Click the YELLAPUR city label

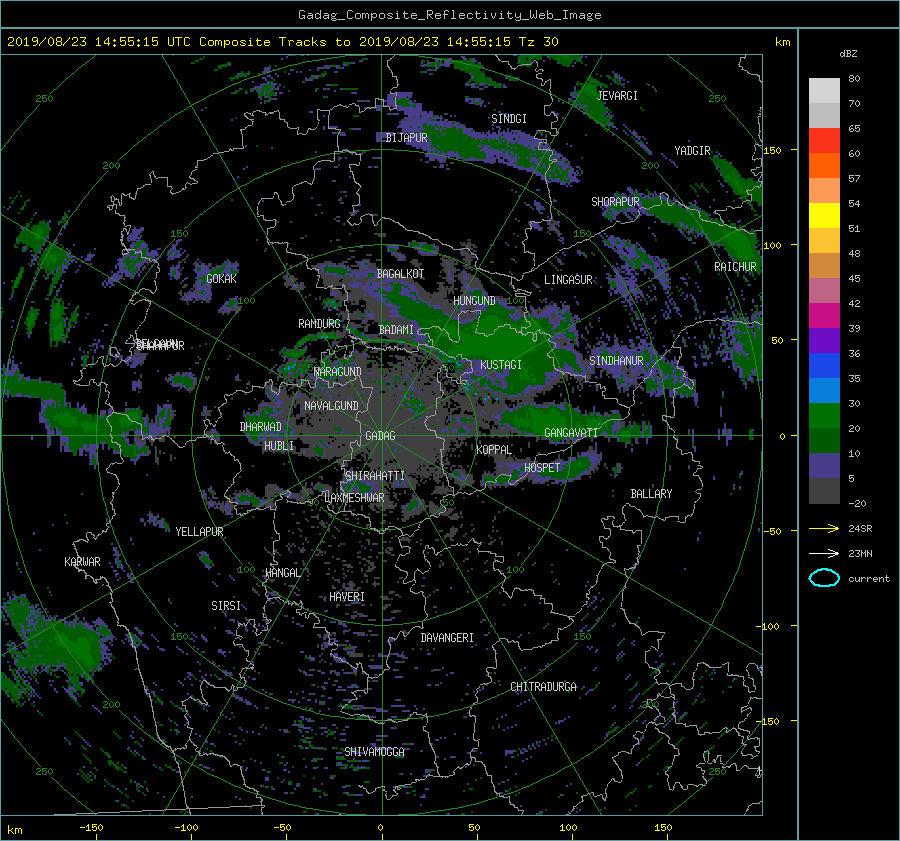pyautogui.click(x=199, y=532)
